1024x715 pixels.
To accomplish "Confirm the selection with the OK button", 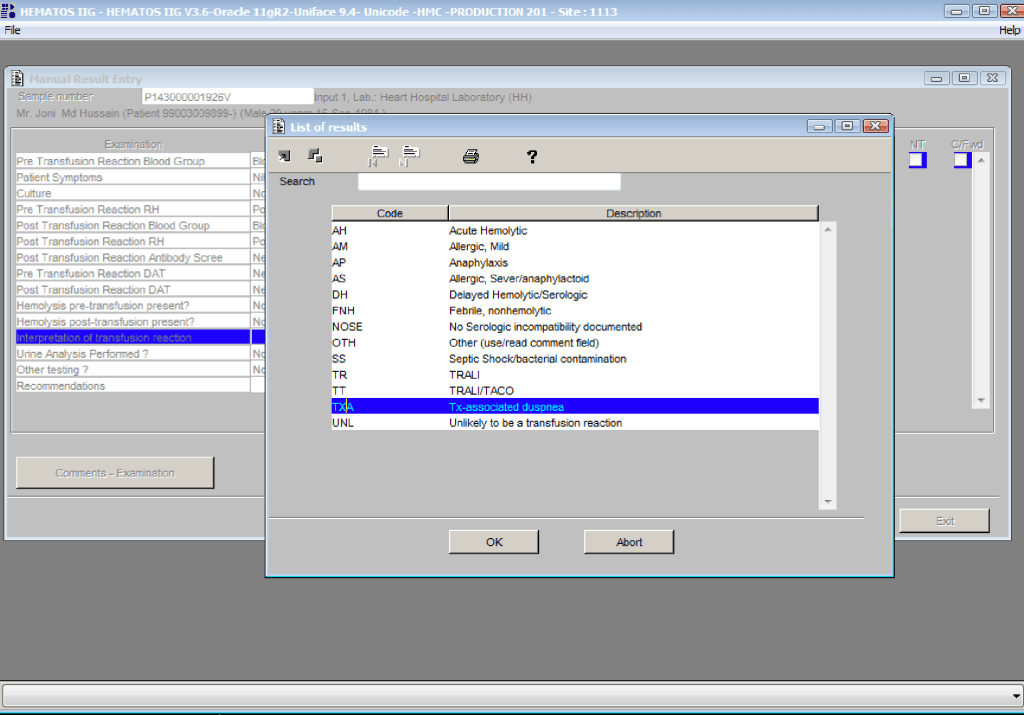I will (493, 542).
